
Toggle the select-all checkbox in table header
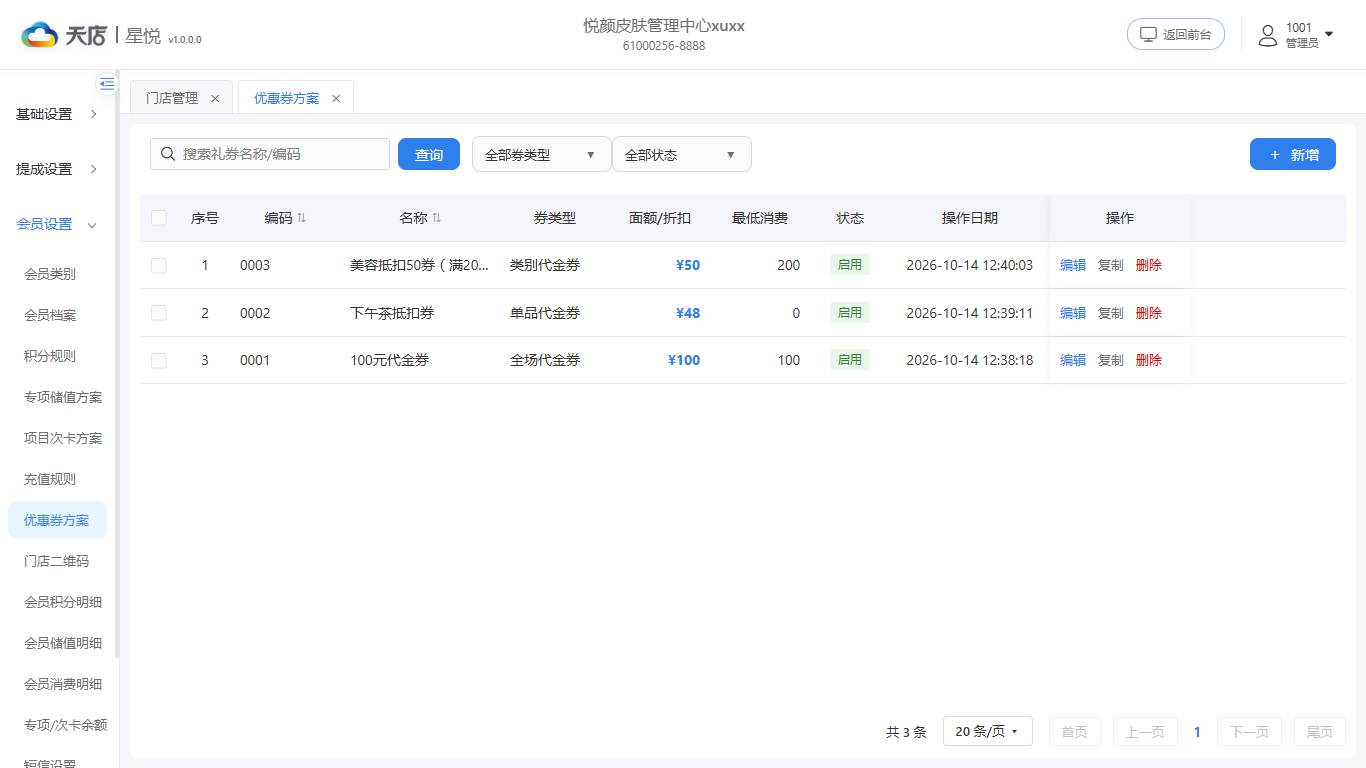[x=159, y=218]
